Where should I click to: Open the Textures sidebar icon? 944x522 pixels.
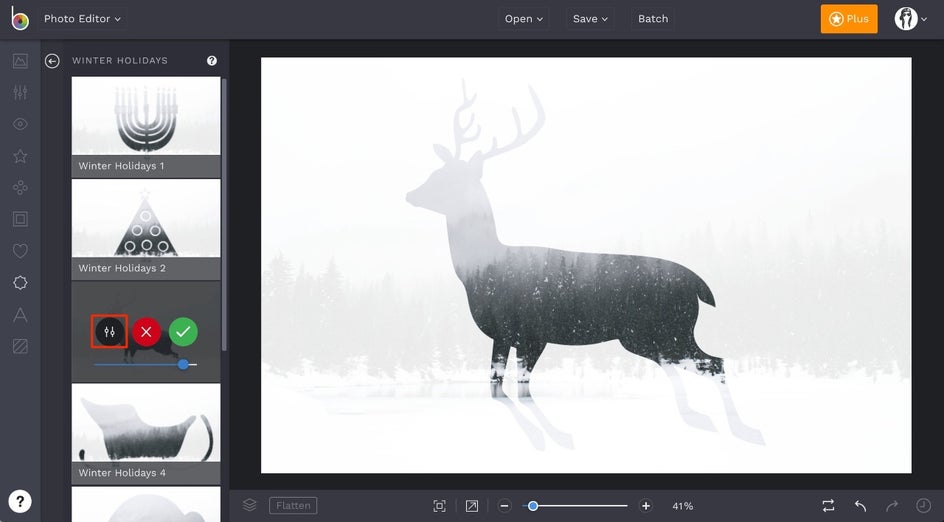coord(20,346)
